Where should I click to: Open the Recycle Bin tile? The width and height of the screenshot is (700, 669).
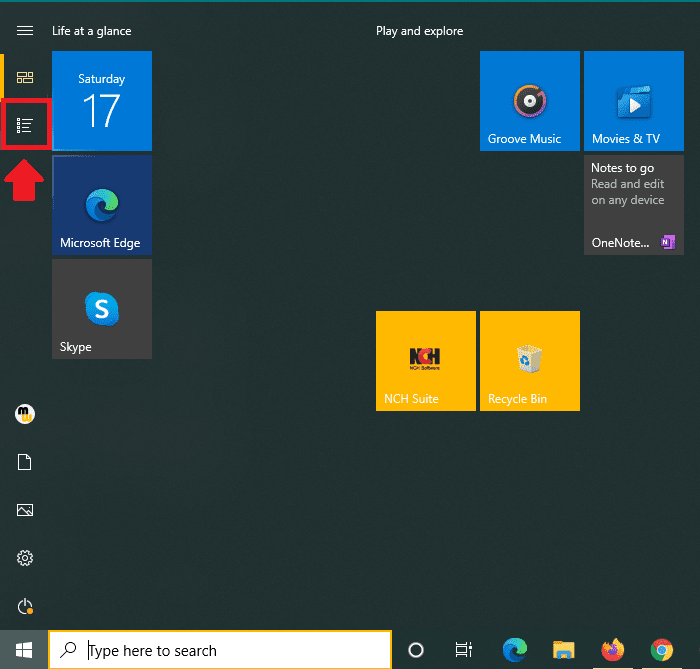tap(529, 361)
